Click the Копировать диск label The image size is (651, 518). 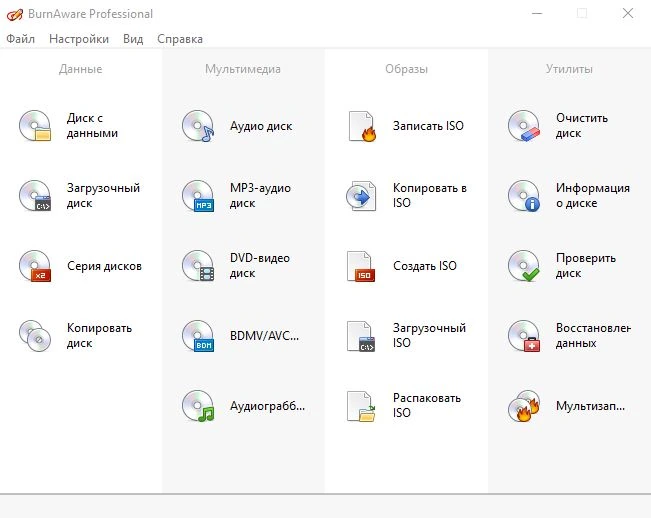99,336
